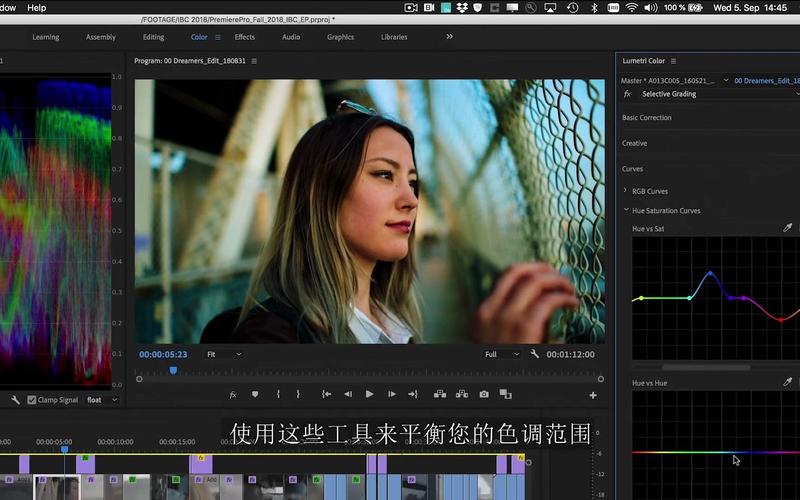Open the volume control in the menu bar
Screen dimensions: 800x500
[651, 8]
